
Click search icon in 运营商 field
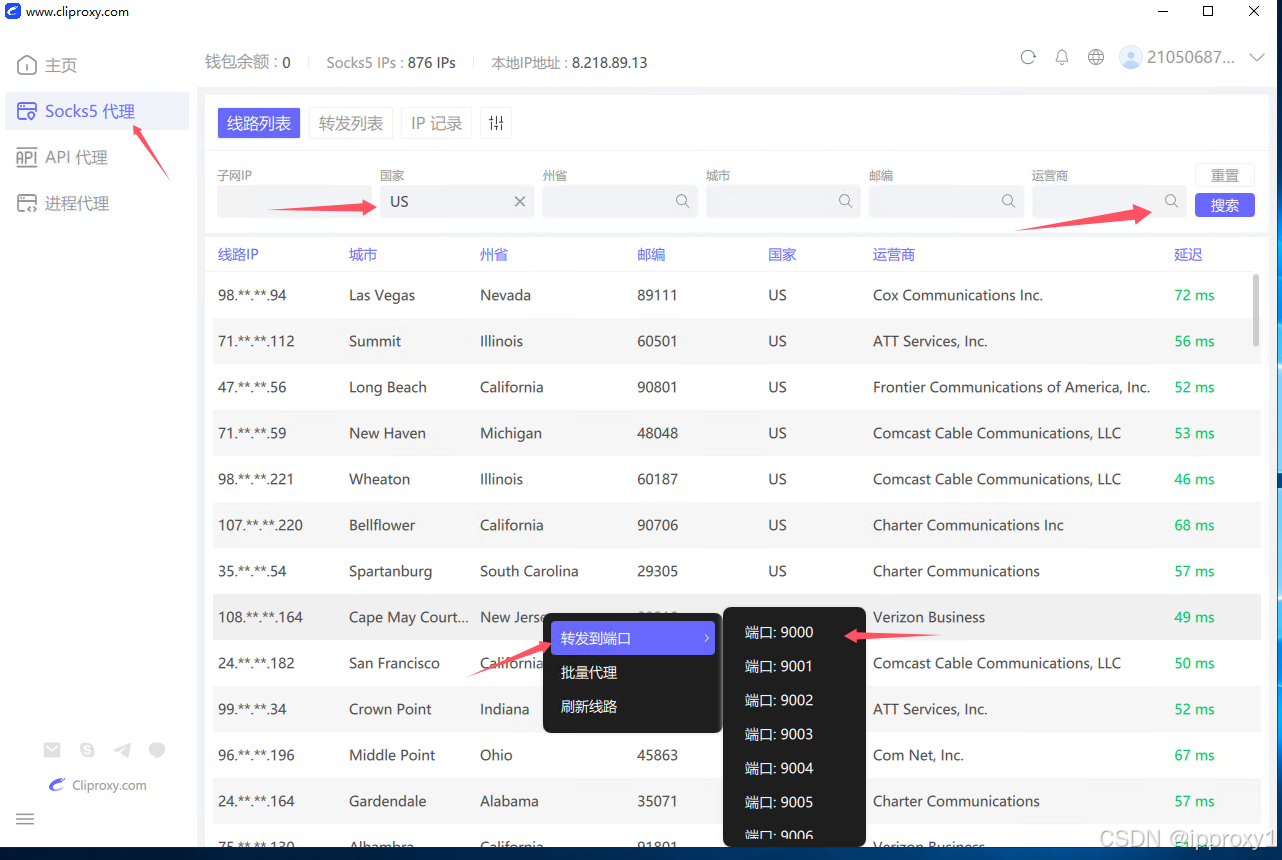[x=1171, y=201]
